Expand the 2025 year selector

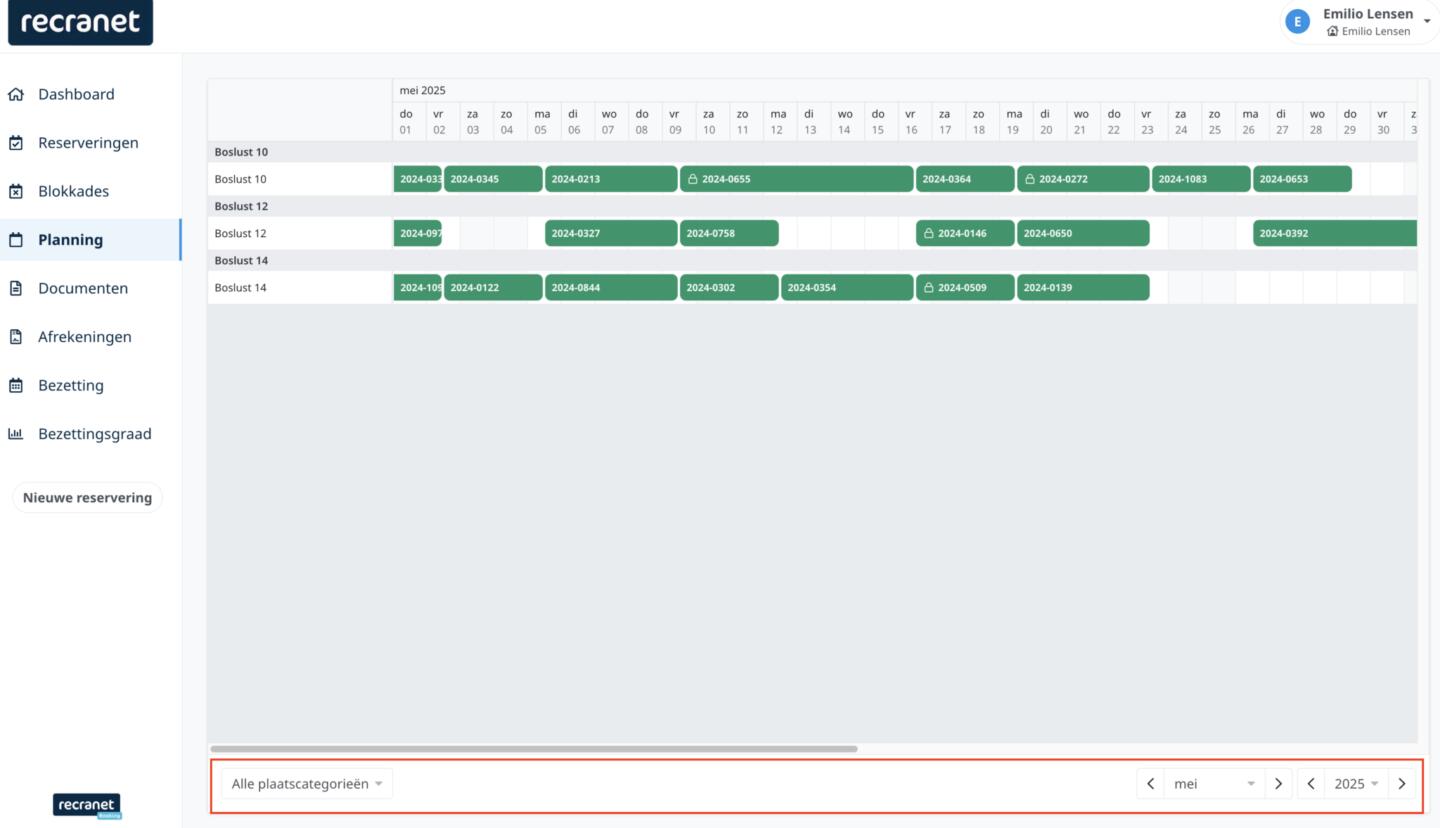pyautogui.click(x=1356, y=784)
